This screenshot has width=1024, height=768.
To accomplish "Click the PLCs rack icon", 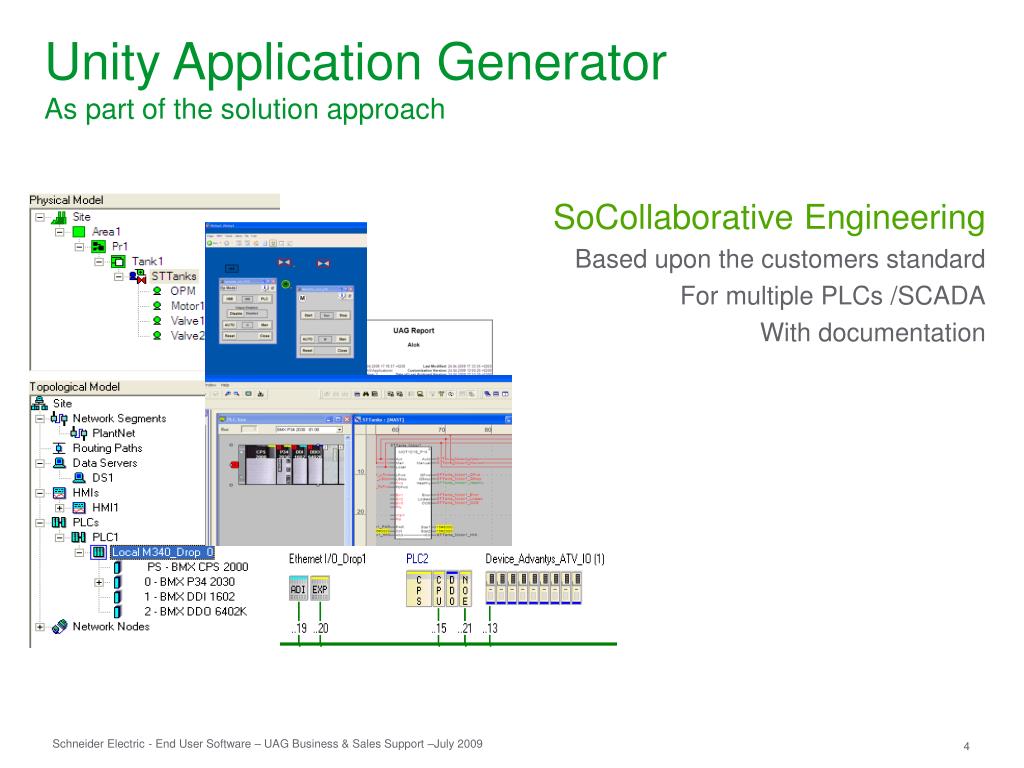I will (x=59, y=522).
